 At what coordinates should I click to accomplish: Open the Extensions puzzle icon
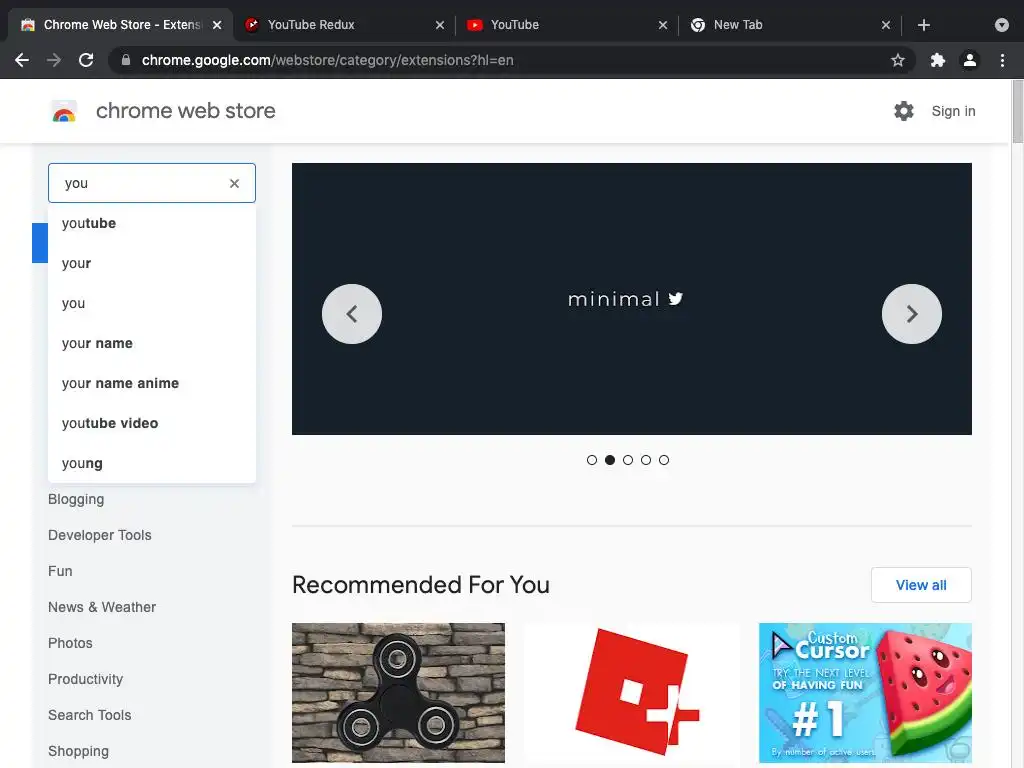coord(938,60)
